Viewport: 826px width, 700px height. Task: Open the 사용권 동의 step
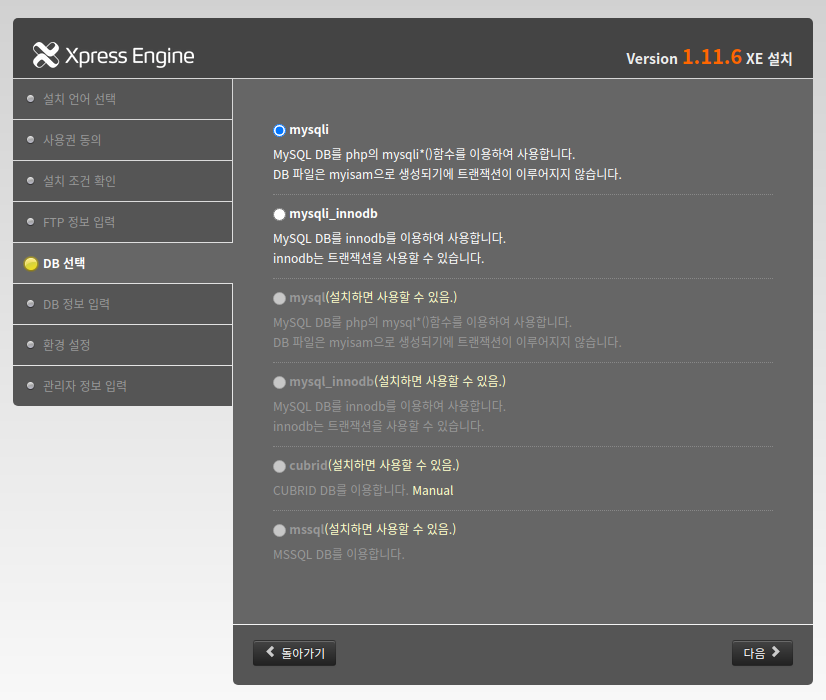pos(123,140)
